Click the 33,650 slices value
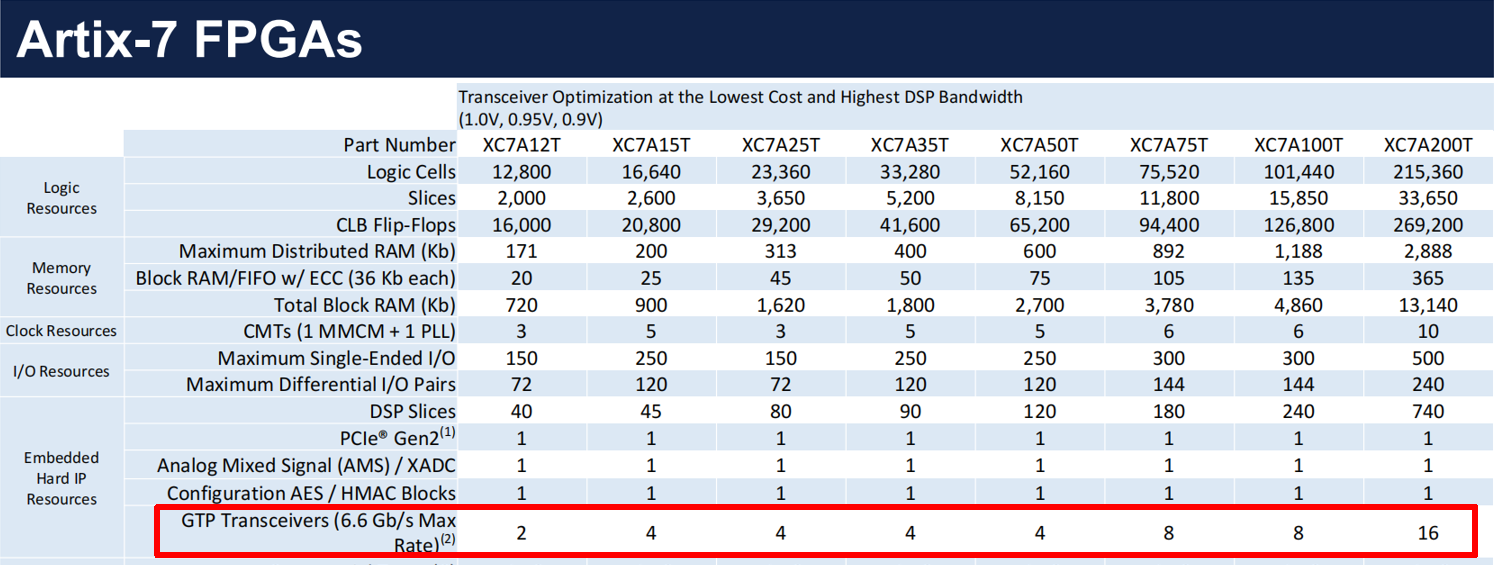This screenshot has height=565, width=1495. tap(1428, 198)
